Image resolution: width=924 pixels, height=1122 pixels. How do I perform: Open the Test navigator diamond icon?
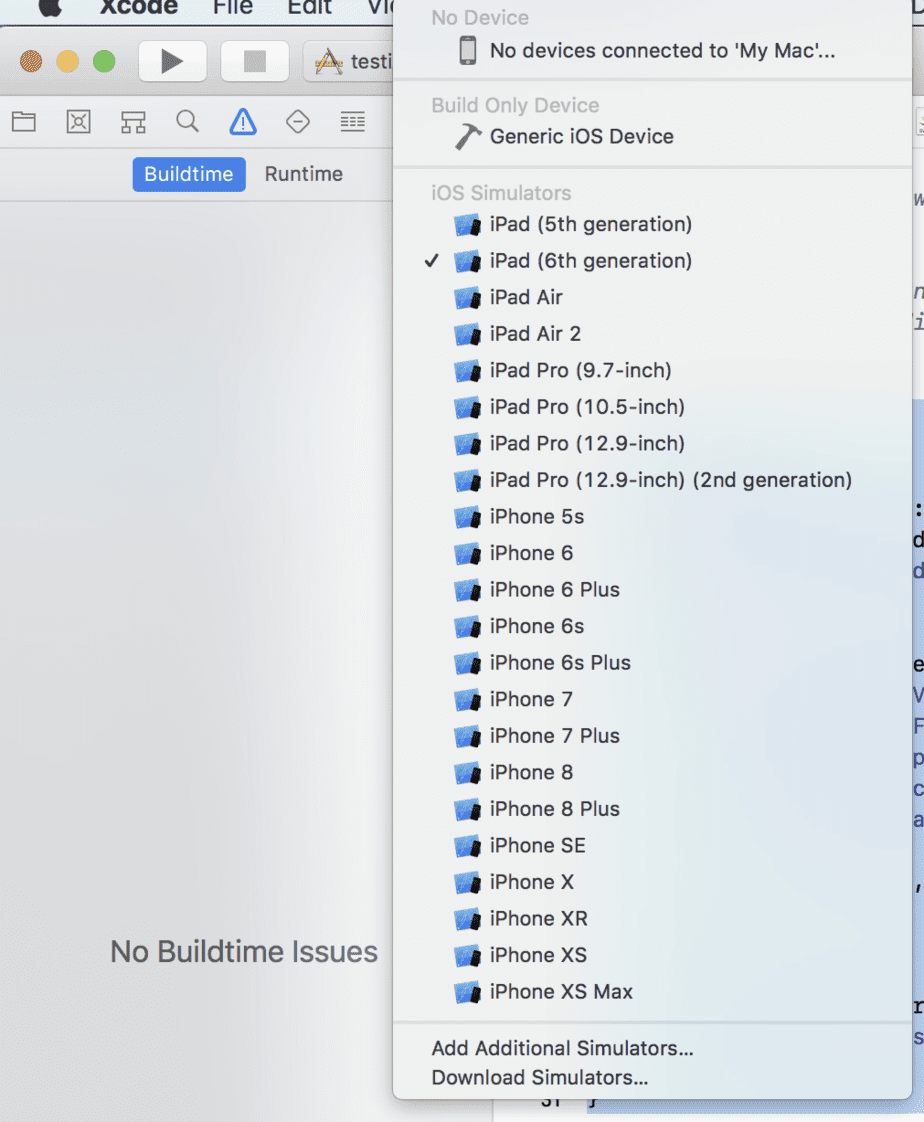coord(298,122)
